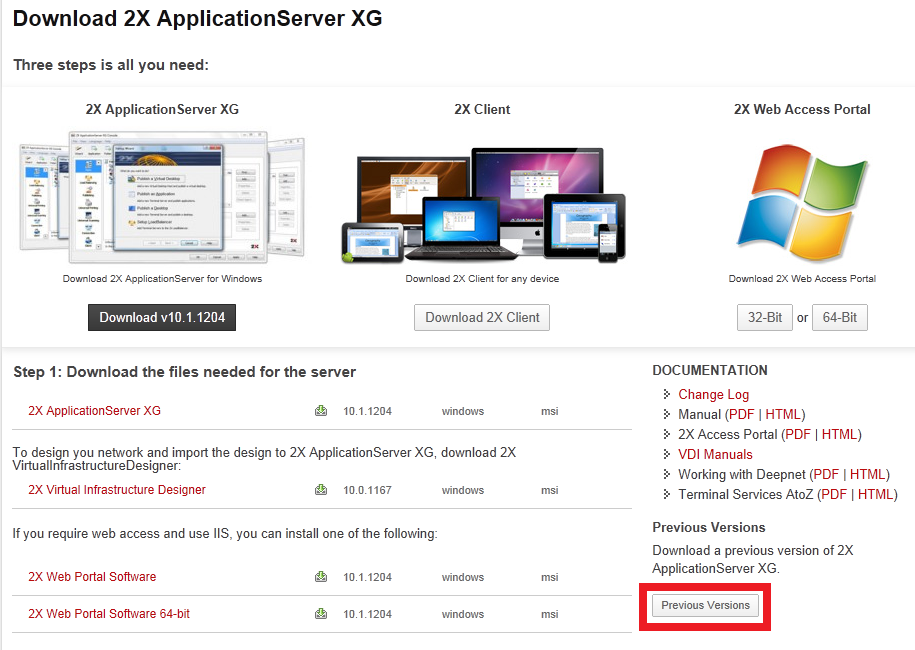This screenshot has height=650, width=915.
Task: Click download icon for 2X ApplicationServer XG row
Action: tap(321, 411)
